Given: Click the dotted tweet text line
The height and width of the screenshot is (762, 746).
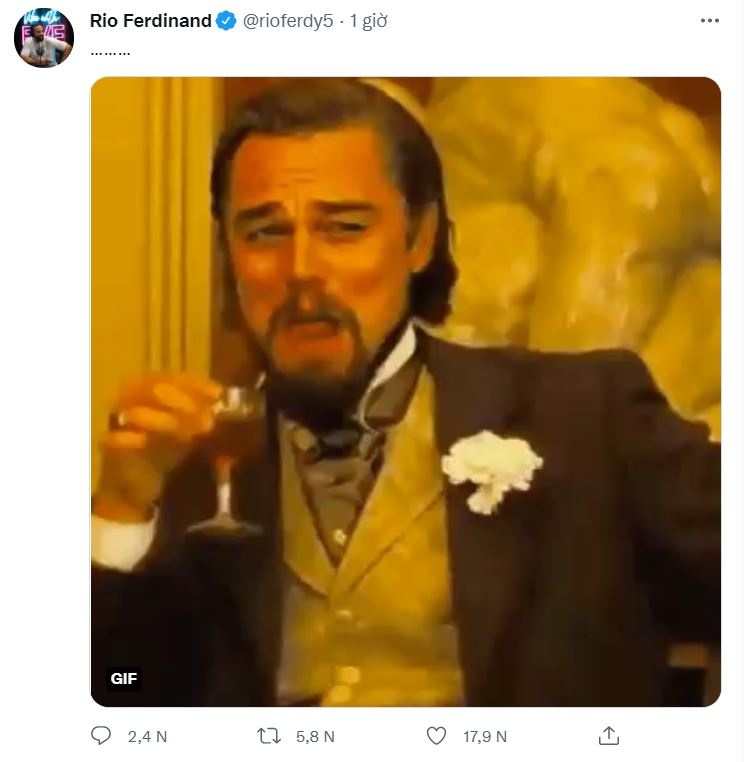Looking at the screenshot, I should (x=110, y=48).
